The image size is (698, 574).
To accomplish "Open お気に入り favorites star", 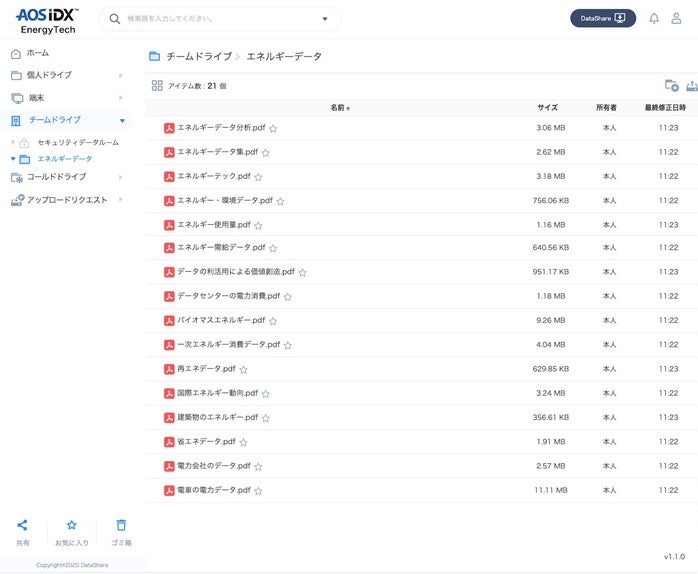I will click(72, 525).
